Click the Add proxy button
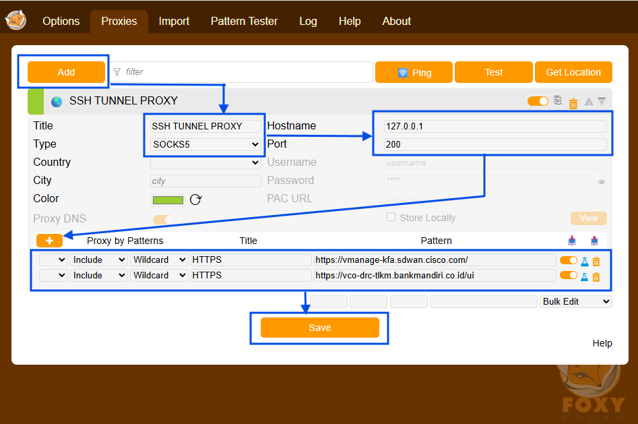Viewport: 638px width, 424px height. coord(66,72)
